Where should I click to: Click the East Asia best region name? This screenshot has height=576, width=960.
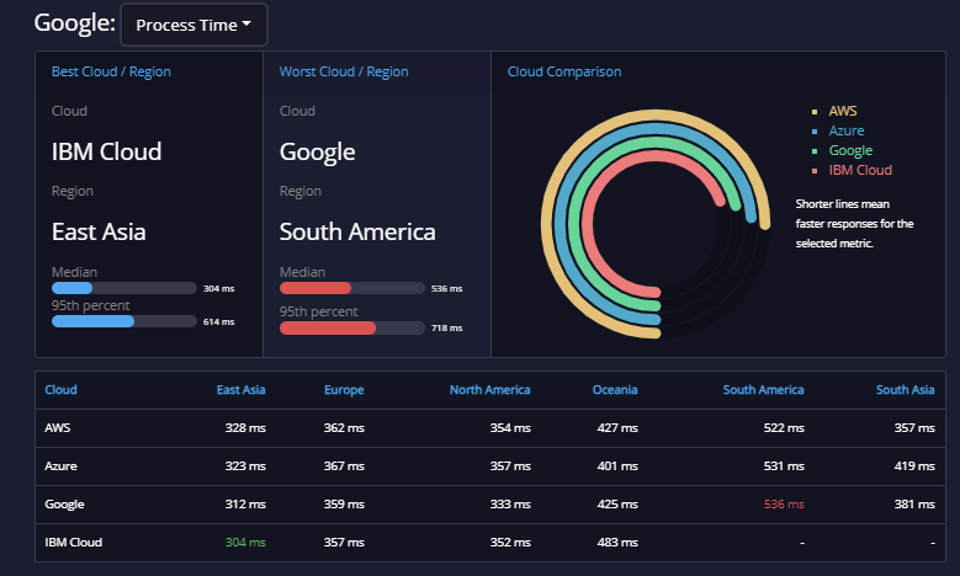pyautogui.click(x=99, y=232)
